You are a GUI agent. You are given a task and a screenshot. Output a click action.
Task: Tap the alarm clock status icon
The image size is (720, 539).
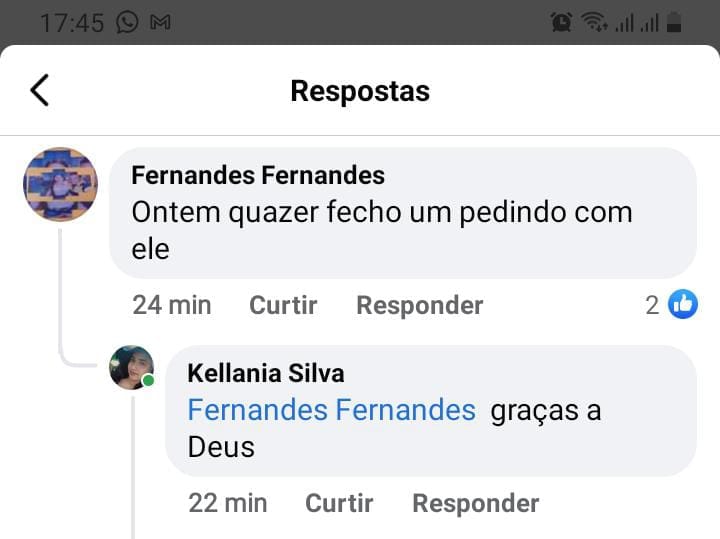coord(562,22)
